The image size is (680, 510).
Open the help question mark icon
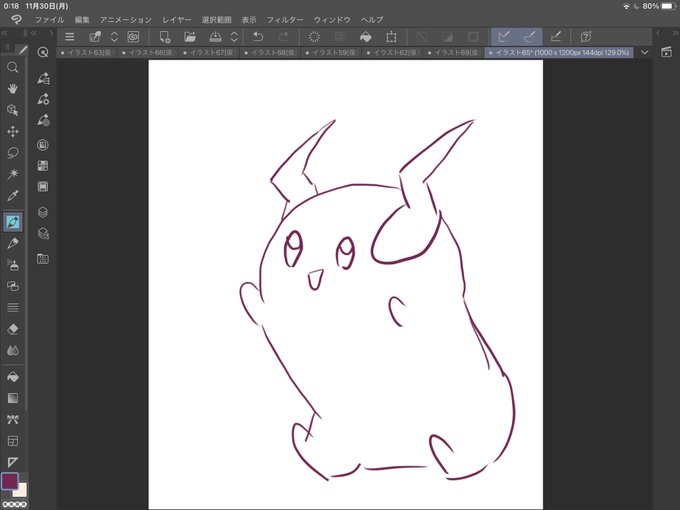coord(585,37)
